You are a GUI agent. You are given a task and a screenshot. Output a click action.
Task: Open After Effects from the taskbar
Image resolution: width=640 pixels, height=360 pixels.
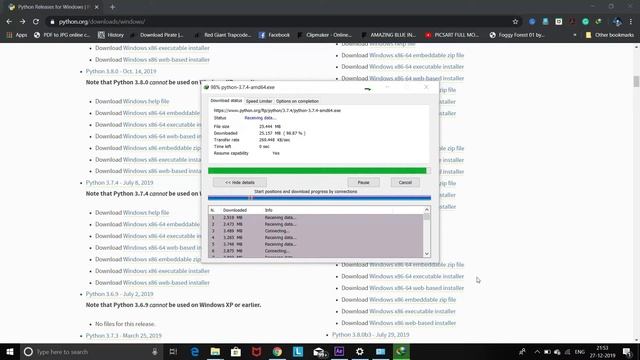click(339, 351)
